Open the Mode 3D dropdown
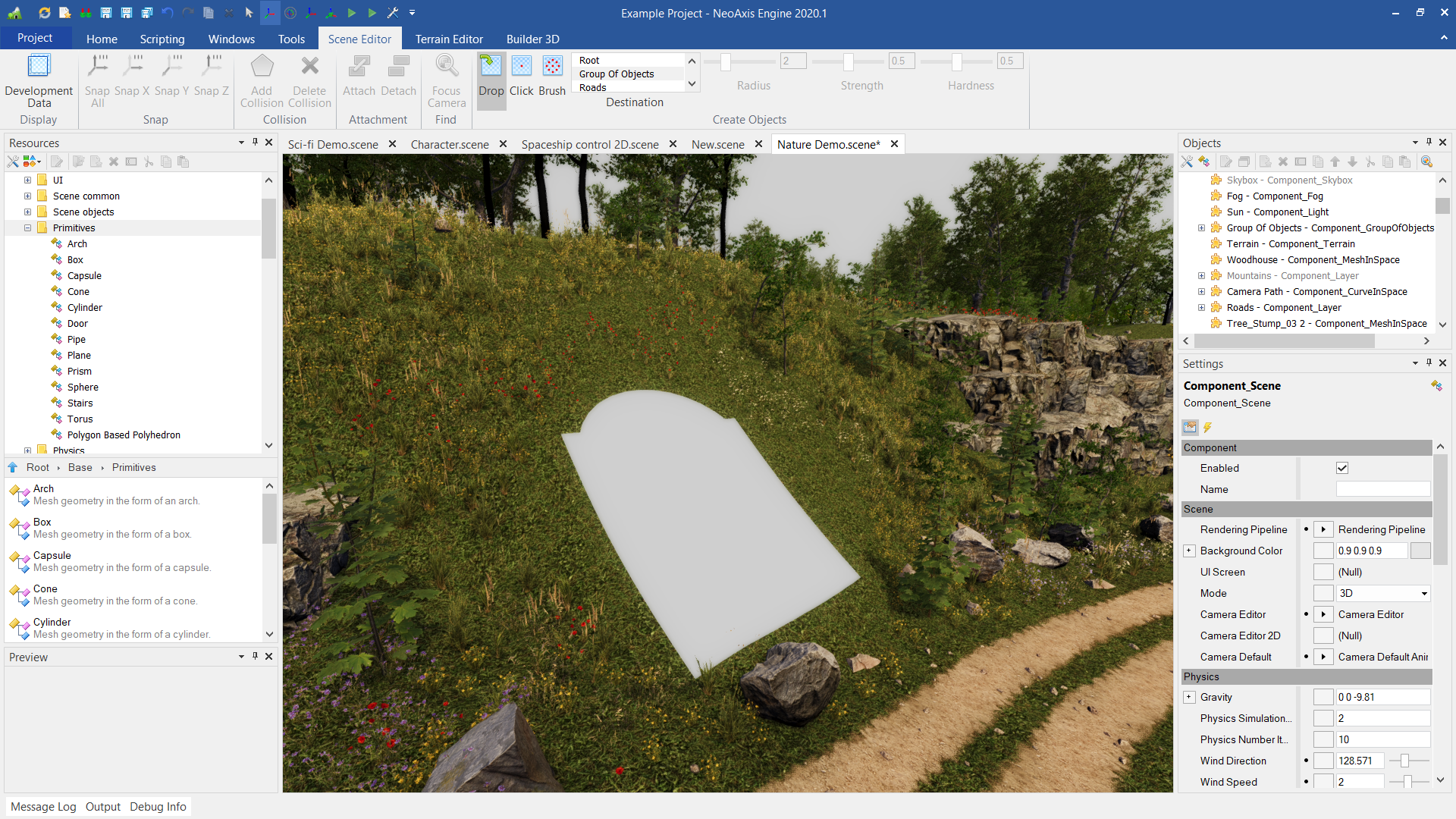 [1423, 594]
